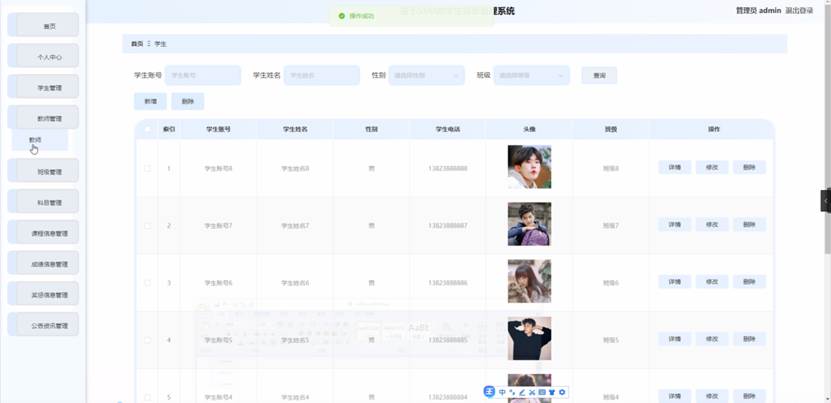
Task: Click 删除 for row 学生账号7
Action: (x=749, y=225)
